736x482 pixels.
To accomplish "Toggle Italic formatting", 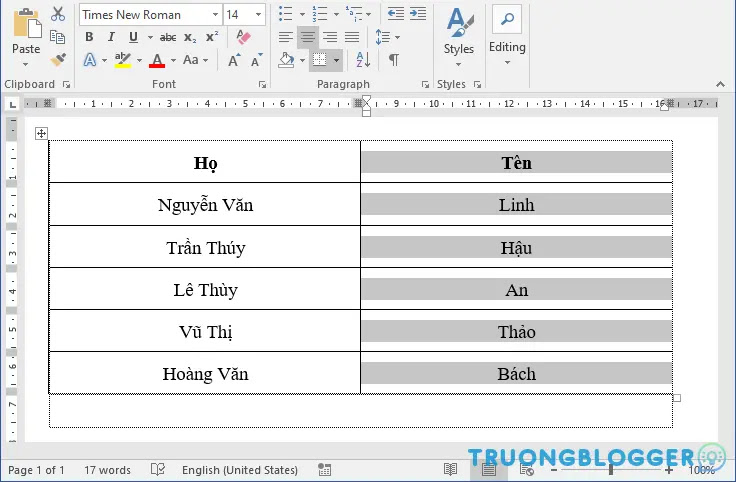I will tap(111, 37).
